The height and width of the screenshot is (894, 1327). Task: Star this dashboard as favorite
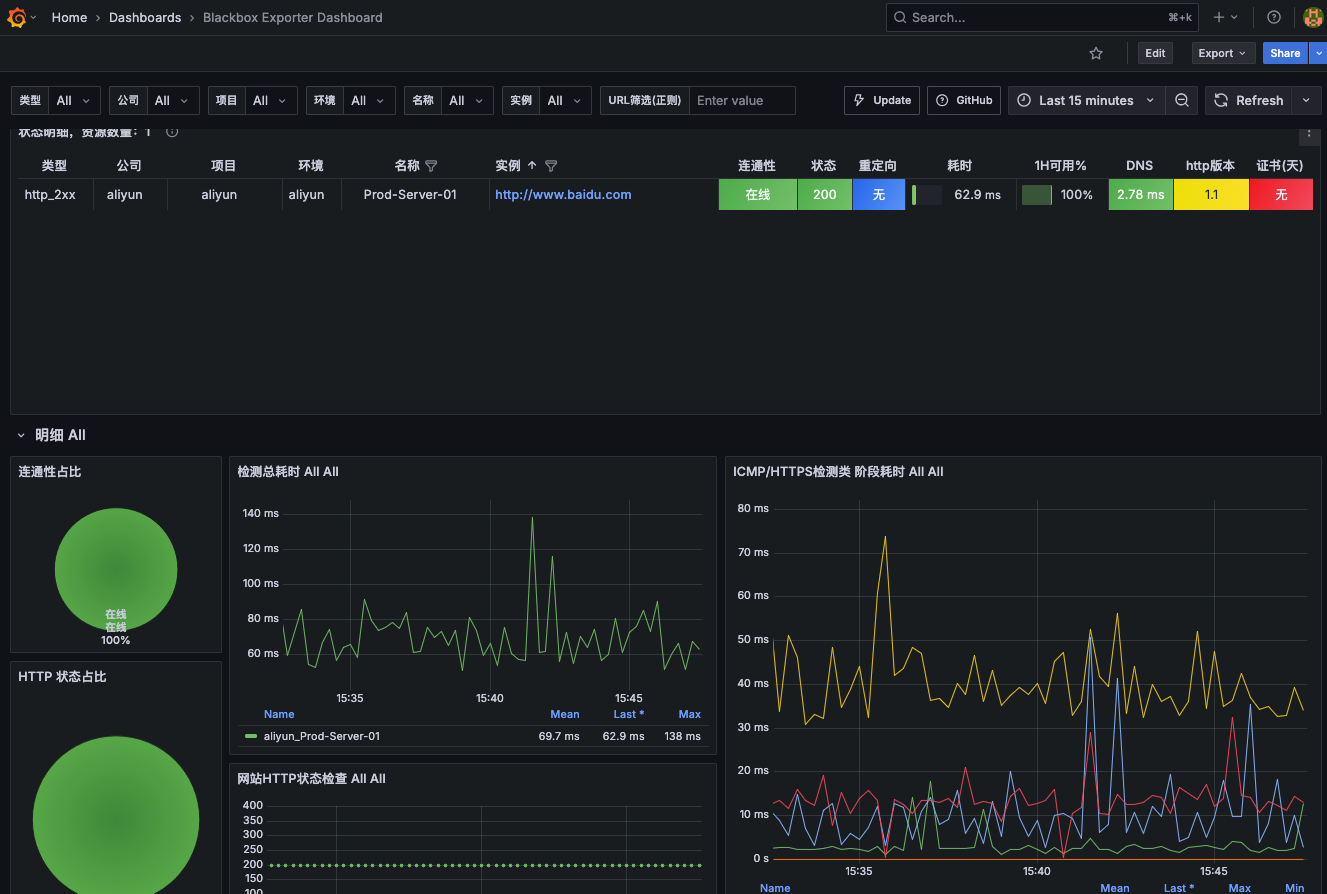[1096, 54]
